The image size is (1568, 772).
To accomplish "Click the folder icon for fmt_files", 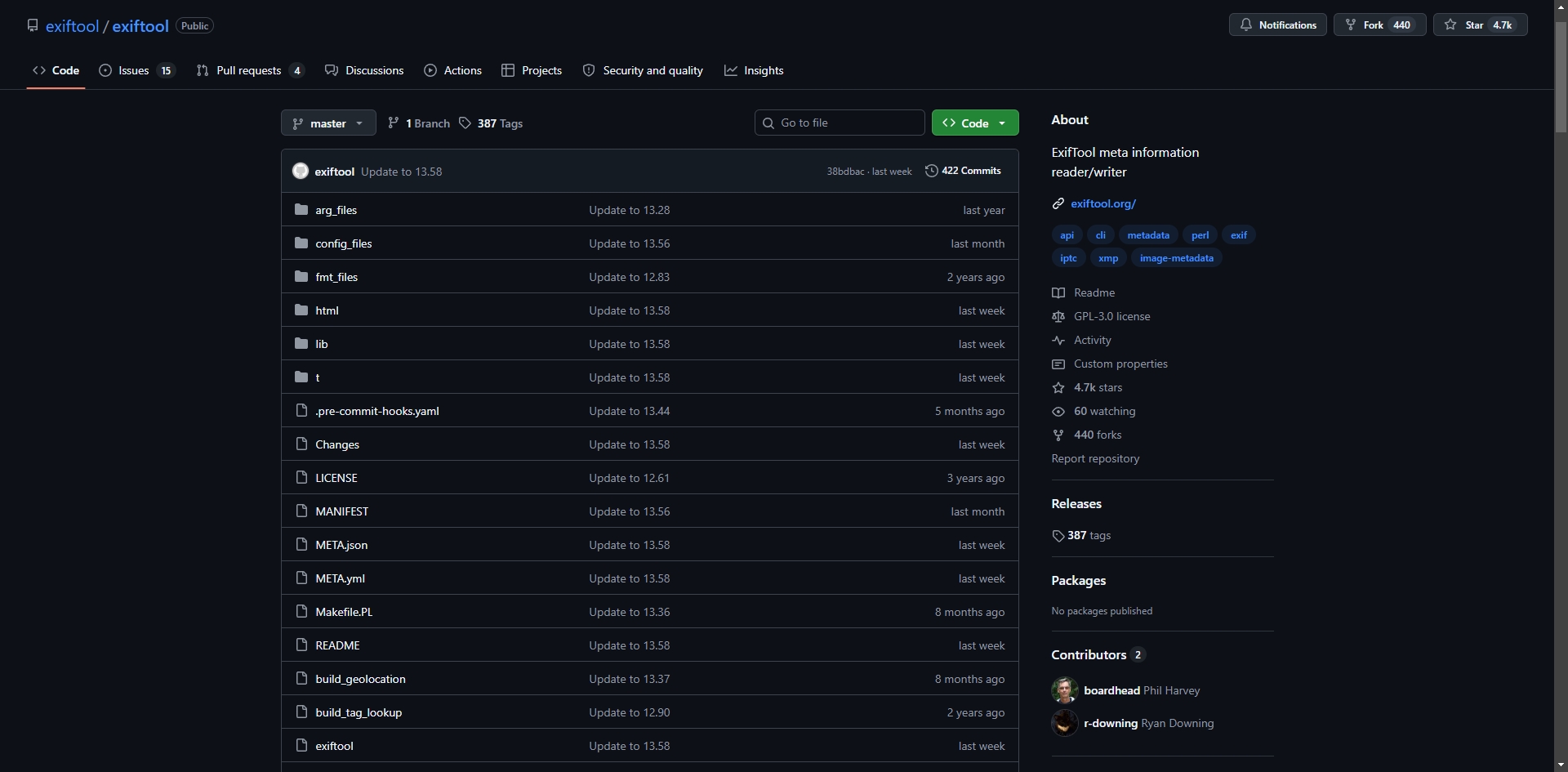I will tap(301, 276).
